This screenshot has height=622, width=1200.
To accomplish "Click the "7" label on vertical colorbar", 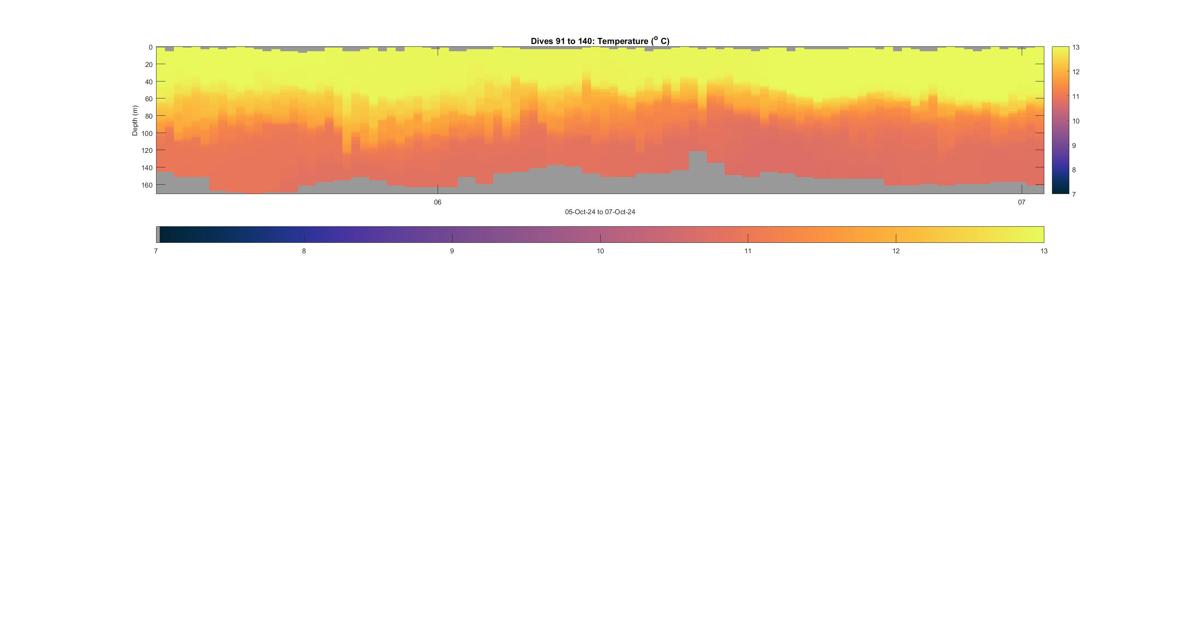I will [1075, 194].
